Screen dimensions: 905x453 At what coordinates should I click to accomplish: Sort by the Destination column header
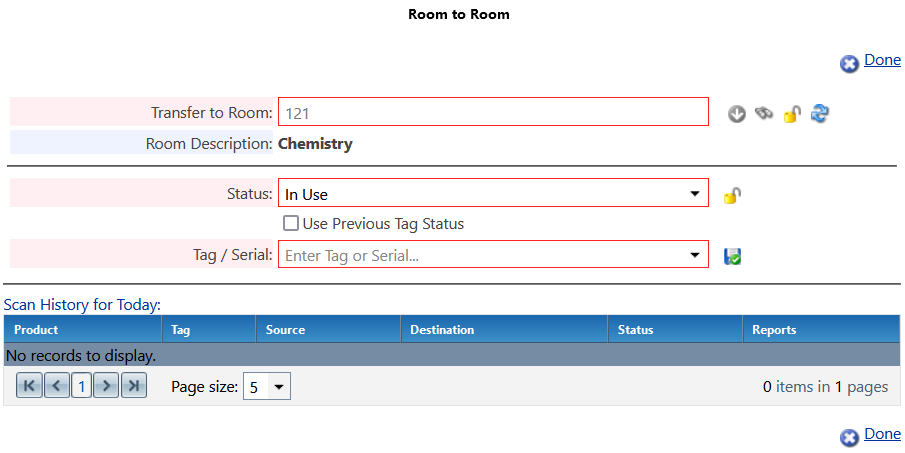[x=442, y=330]
